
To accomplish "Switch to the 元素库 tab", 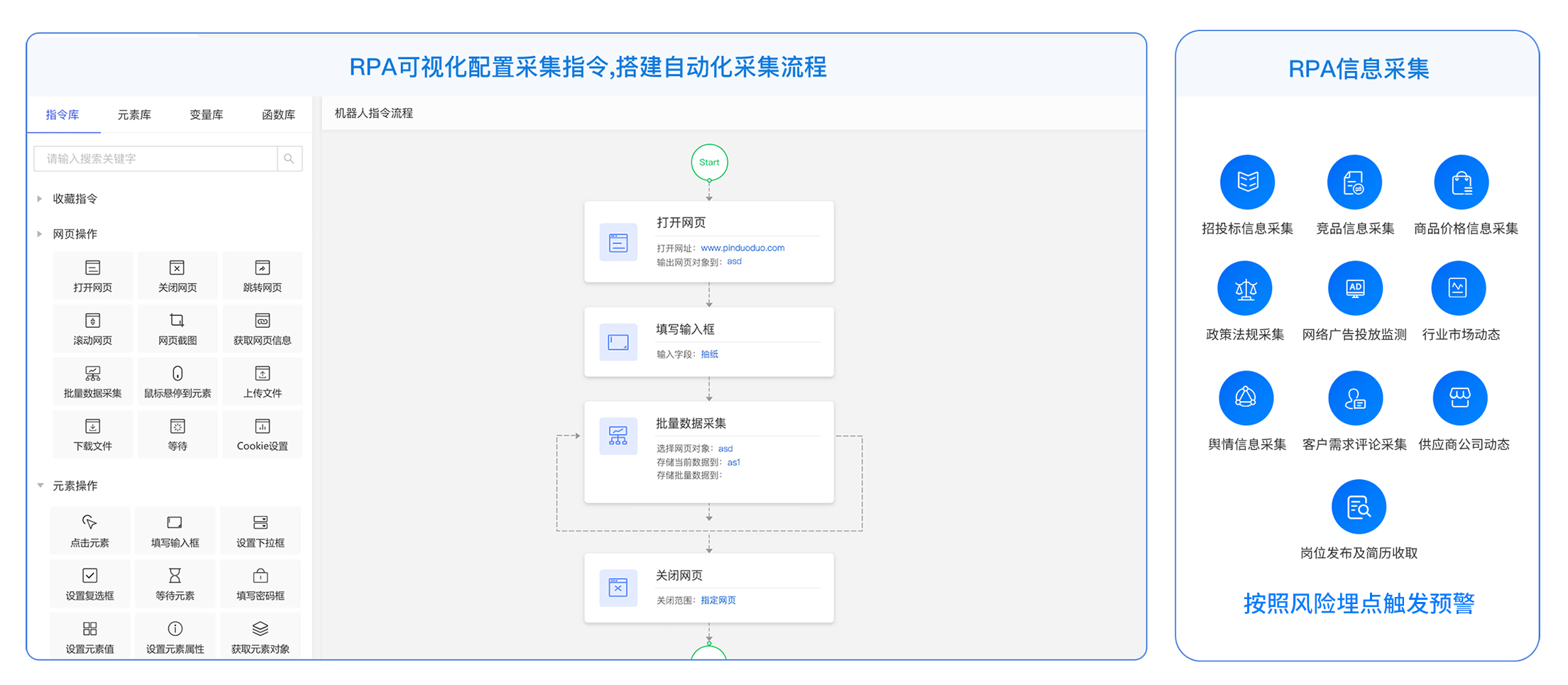I will pyautogui.click(x=134, y=115).
